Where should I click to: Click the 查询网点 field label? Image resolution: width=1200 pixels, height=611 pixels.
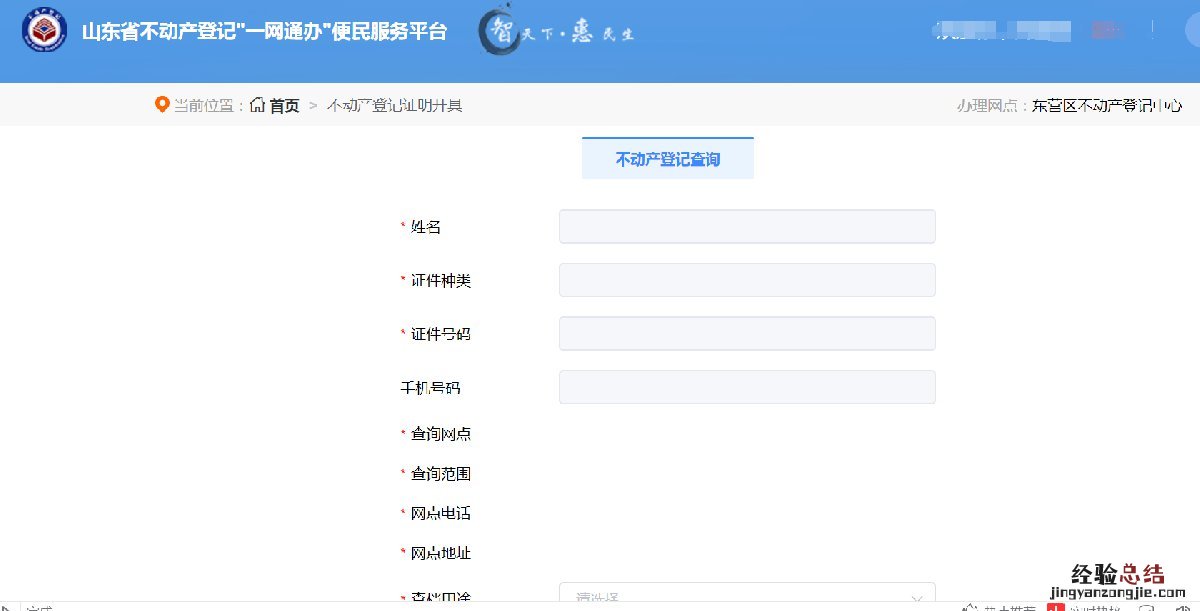point(440,434)
